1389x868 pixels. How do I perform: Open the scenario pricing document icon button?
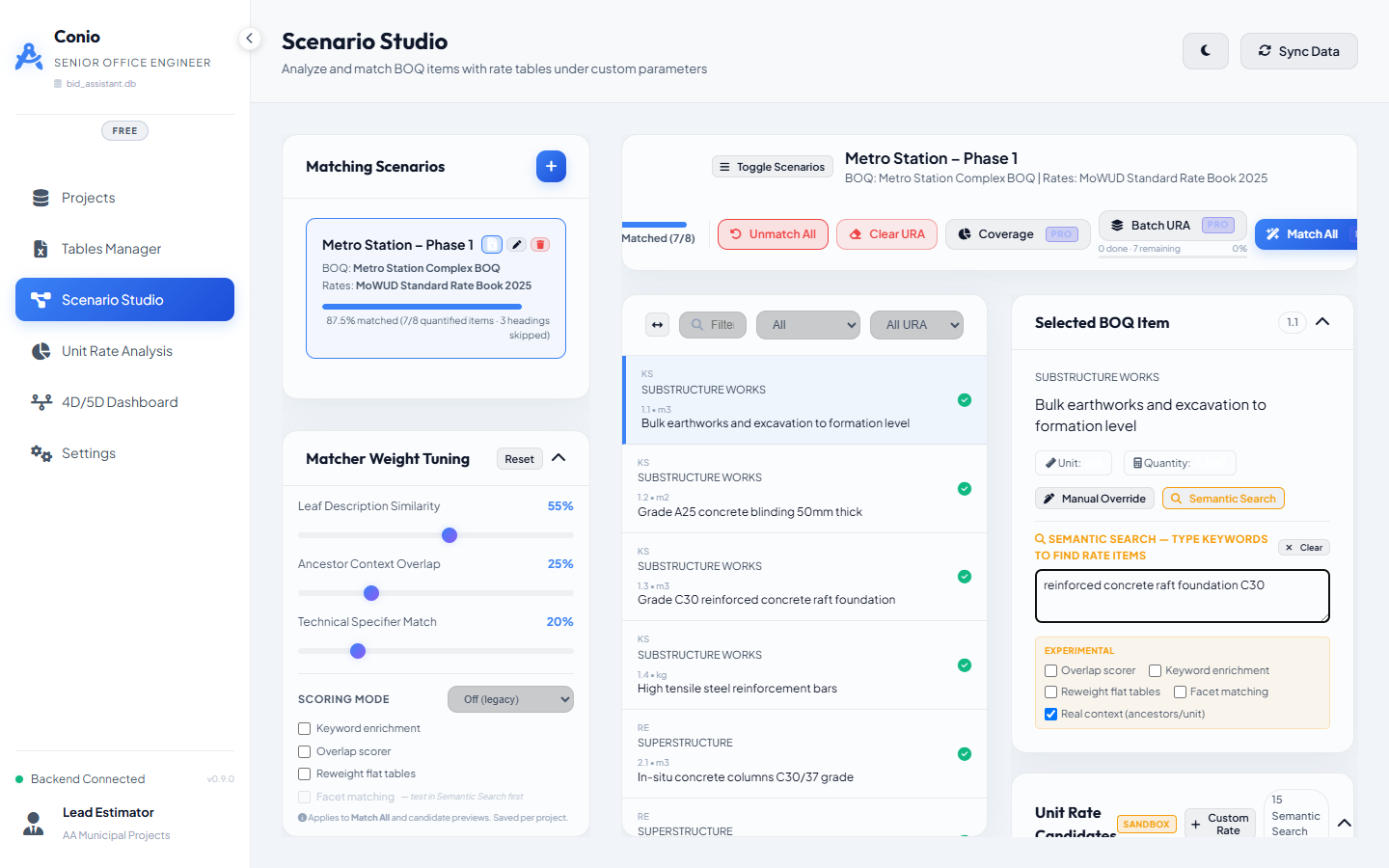(x=492, y=245)
